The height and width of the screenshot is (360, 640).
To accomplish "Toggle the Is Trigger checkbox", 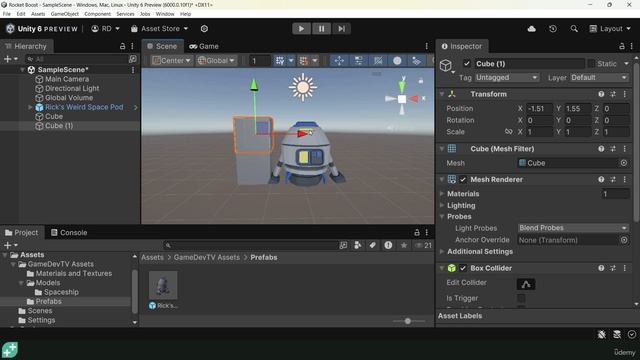I will [521, 298].
